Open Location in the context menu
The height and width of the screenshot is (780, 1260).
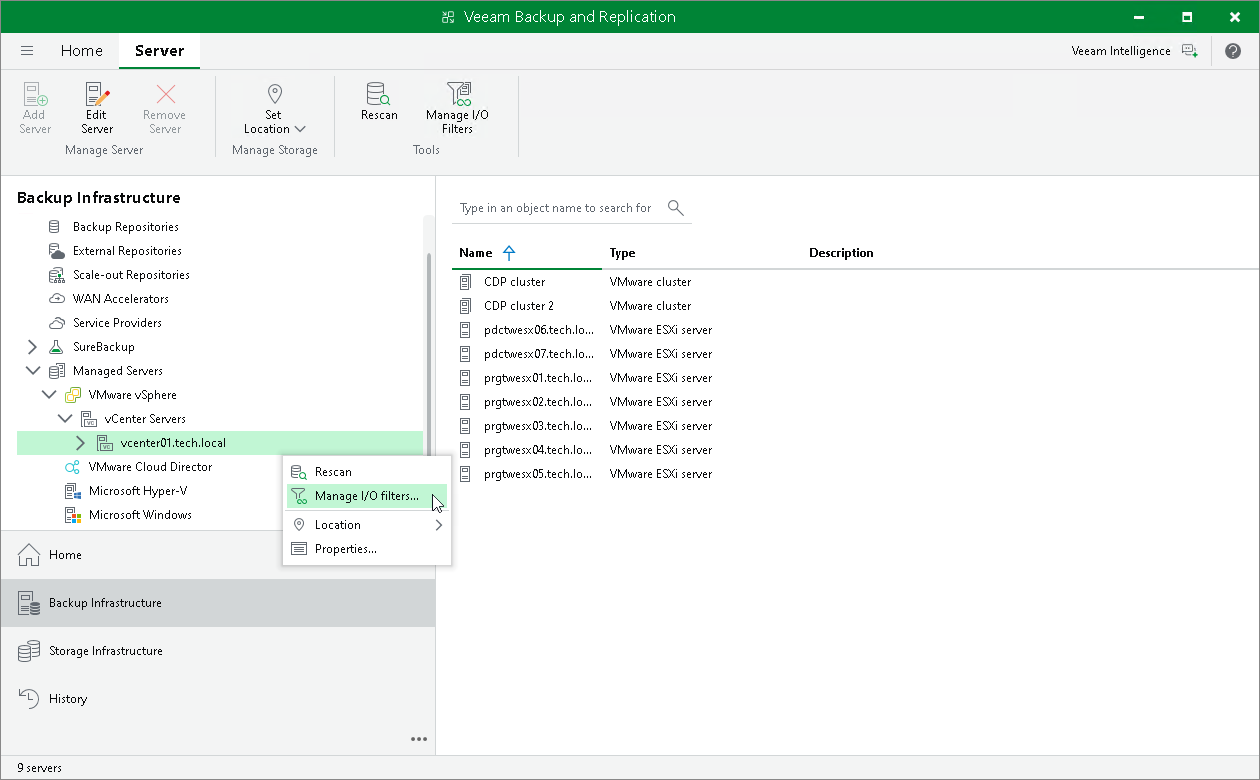(367, 525)
